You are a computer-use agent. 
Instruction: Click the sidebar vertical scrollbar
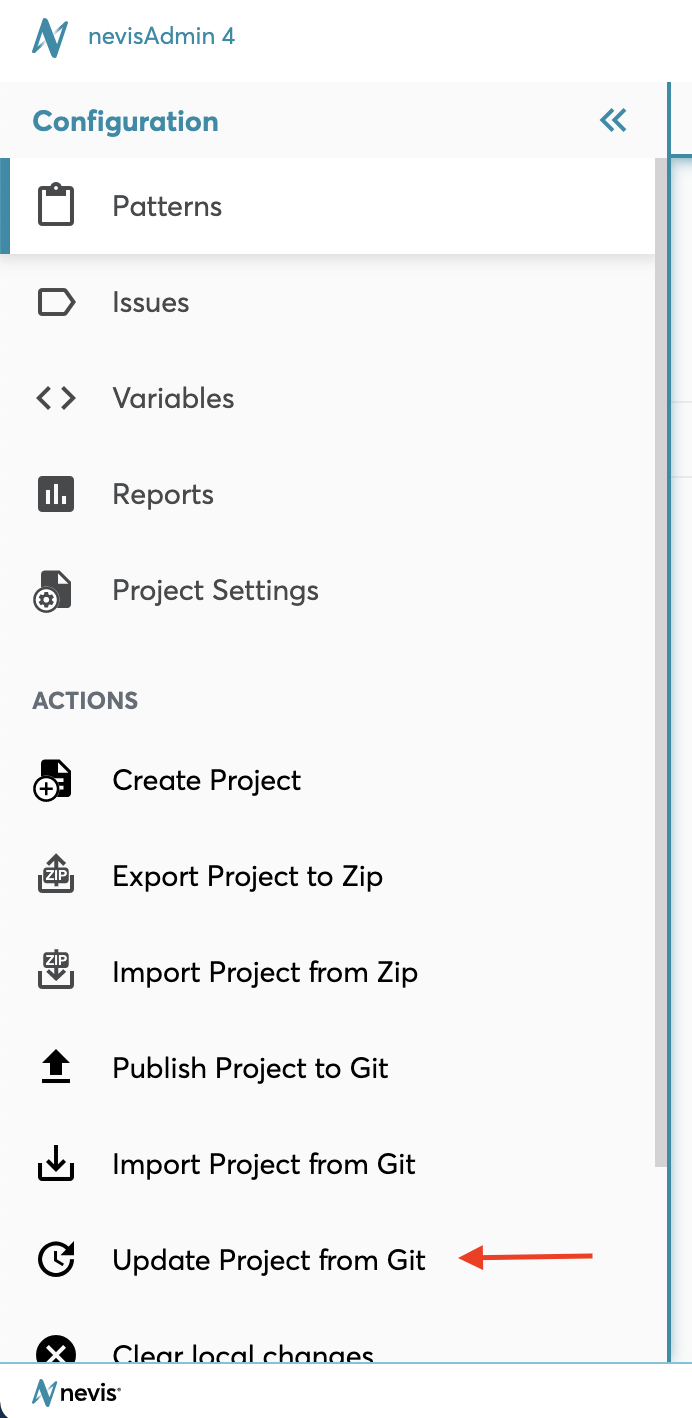(661, 660)
